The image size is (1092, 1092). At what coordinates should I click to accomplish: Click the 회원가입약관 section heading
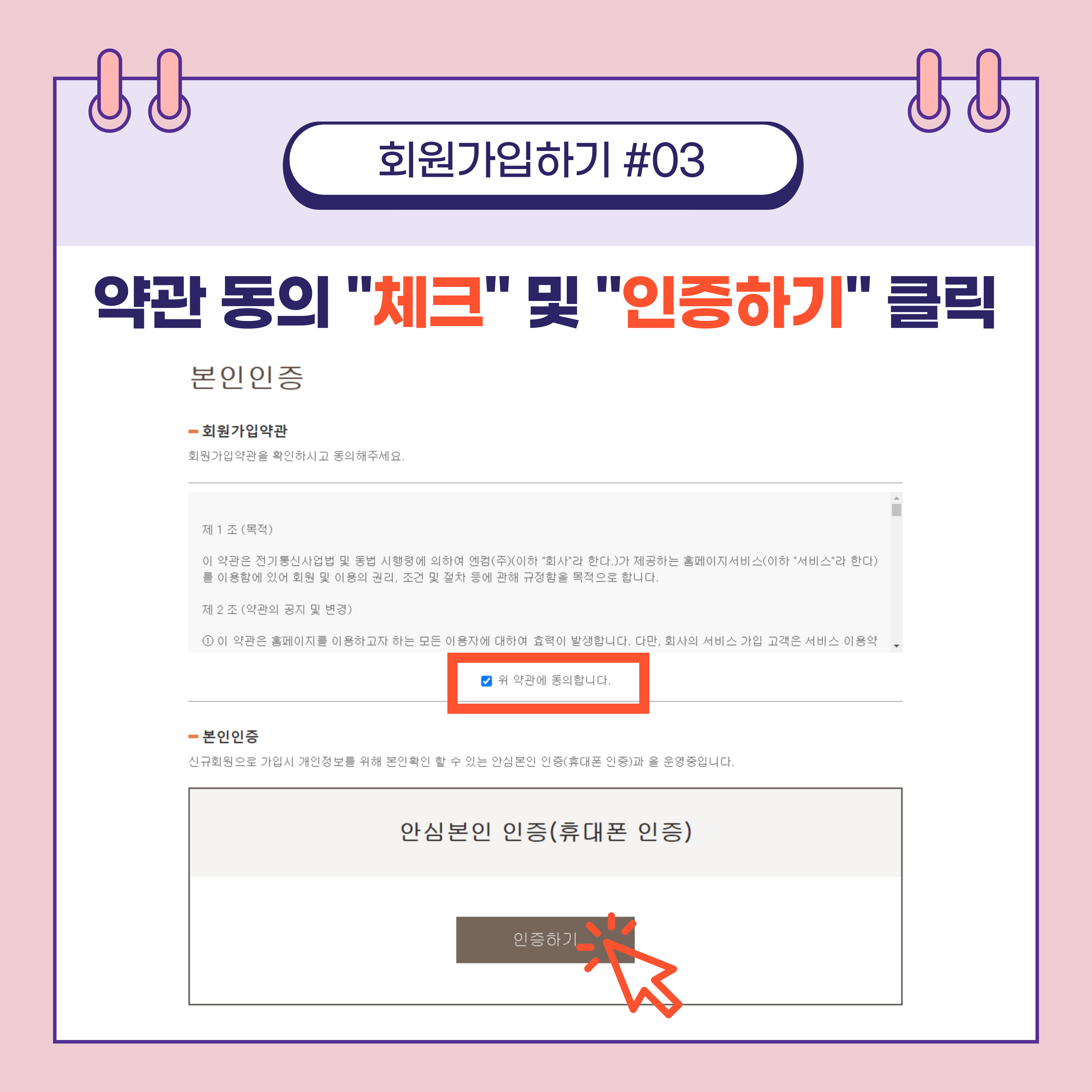point(244,431)
